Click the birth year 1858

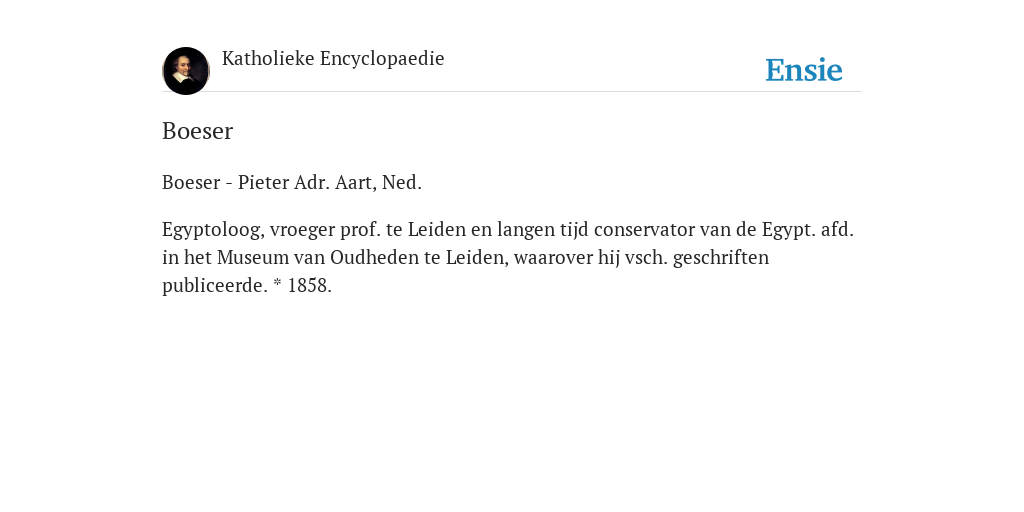(310, 286)
